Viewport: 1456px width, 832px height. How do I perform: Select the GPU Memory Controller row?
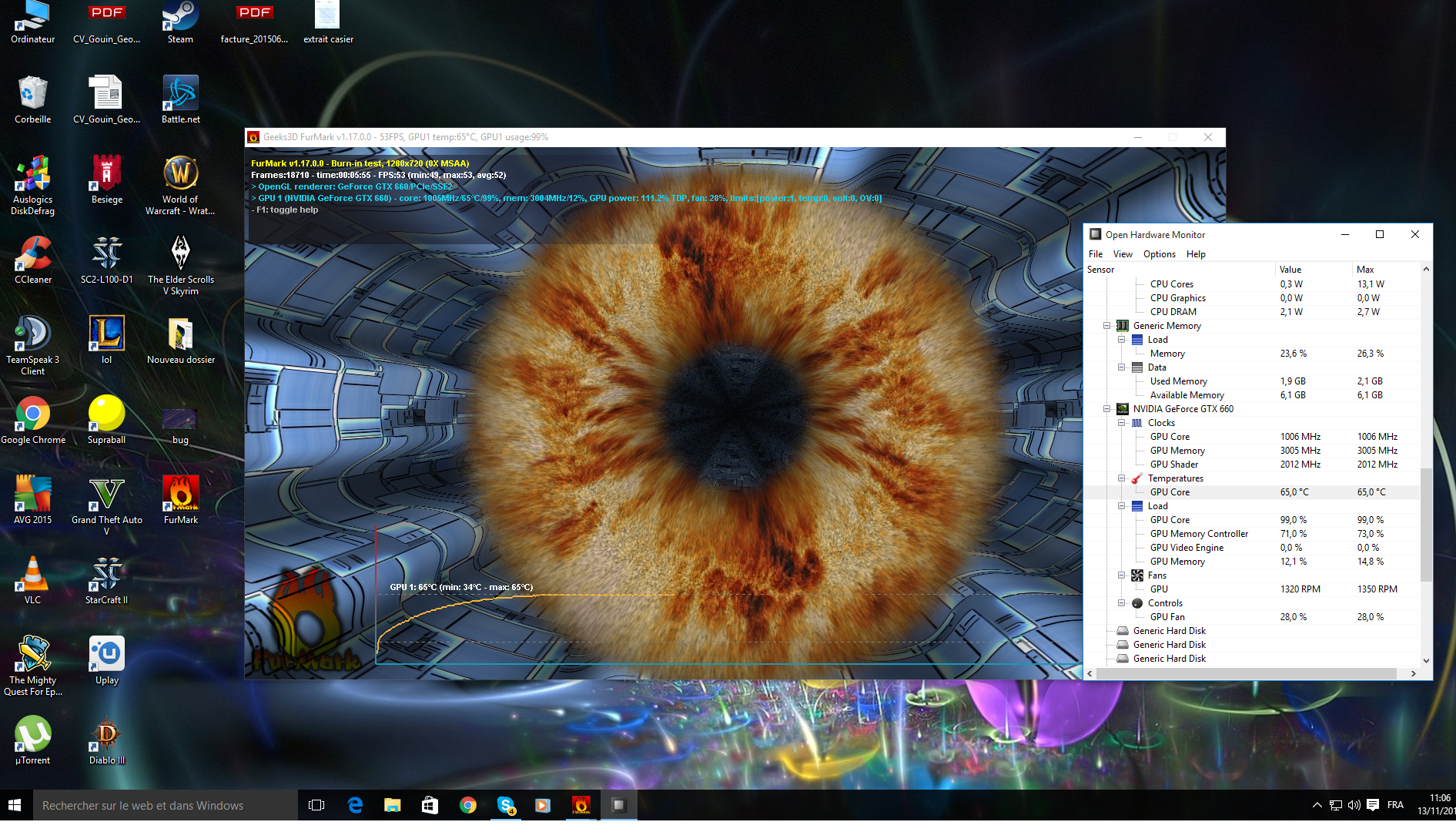point(1252,534)
